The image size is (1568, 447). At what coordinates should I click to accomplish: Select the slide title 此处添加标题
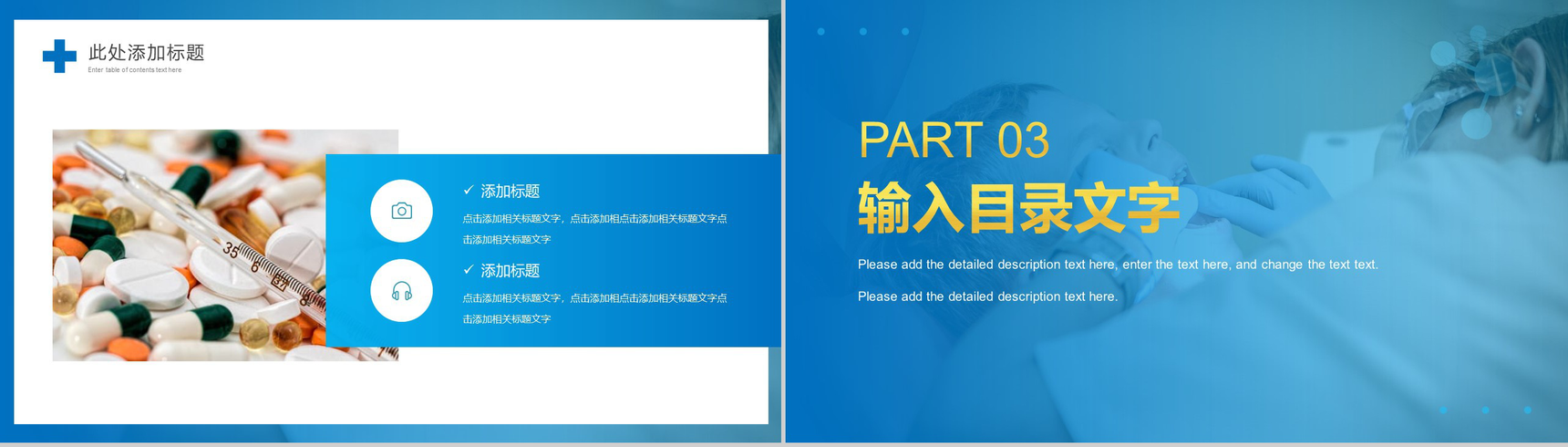tap(146, 53)
